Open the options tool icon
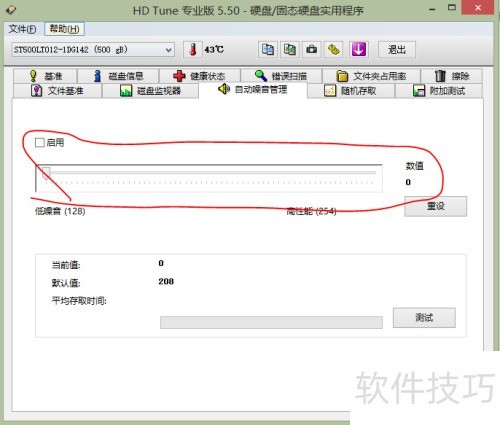500x425 pixels. point(334,50)
